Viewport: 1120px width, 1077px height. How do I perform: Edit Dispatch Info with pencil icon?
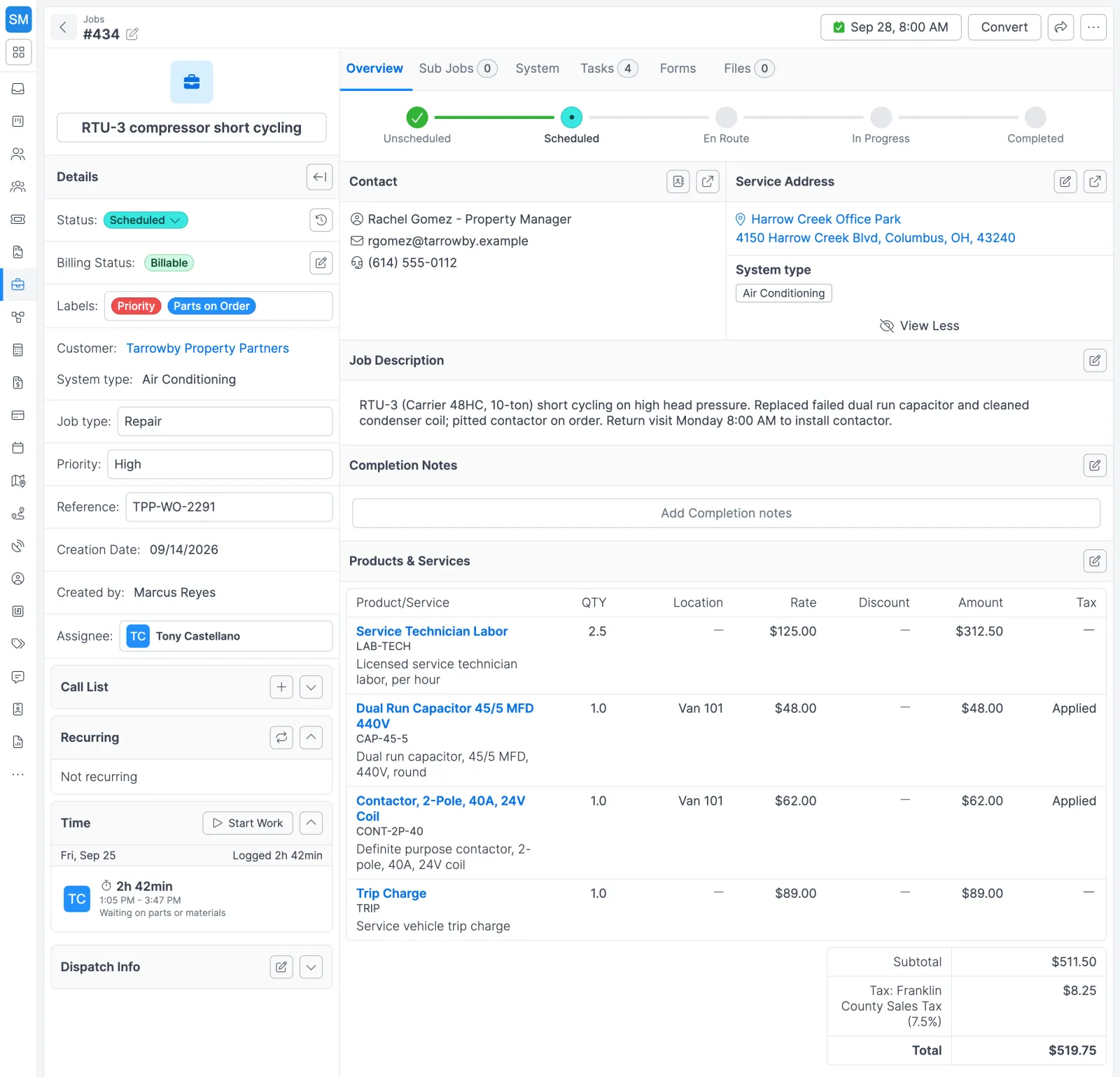[281, 967]
